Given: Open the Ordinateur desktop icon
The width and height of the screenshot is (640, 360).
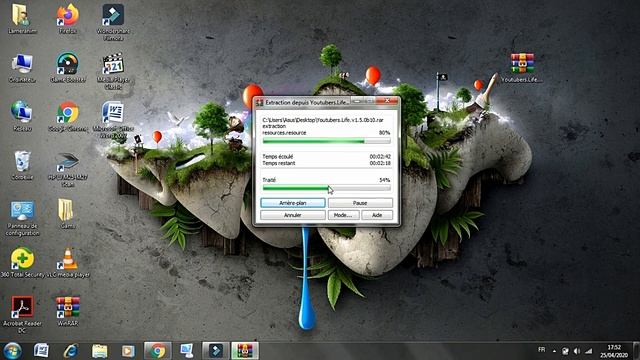Looking at the screenshot, I should tap(22, 68).
